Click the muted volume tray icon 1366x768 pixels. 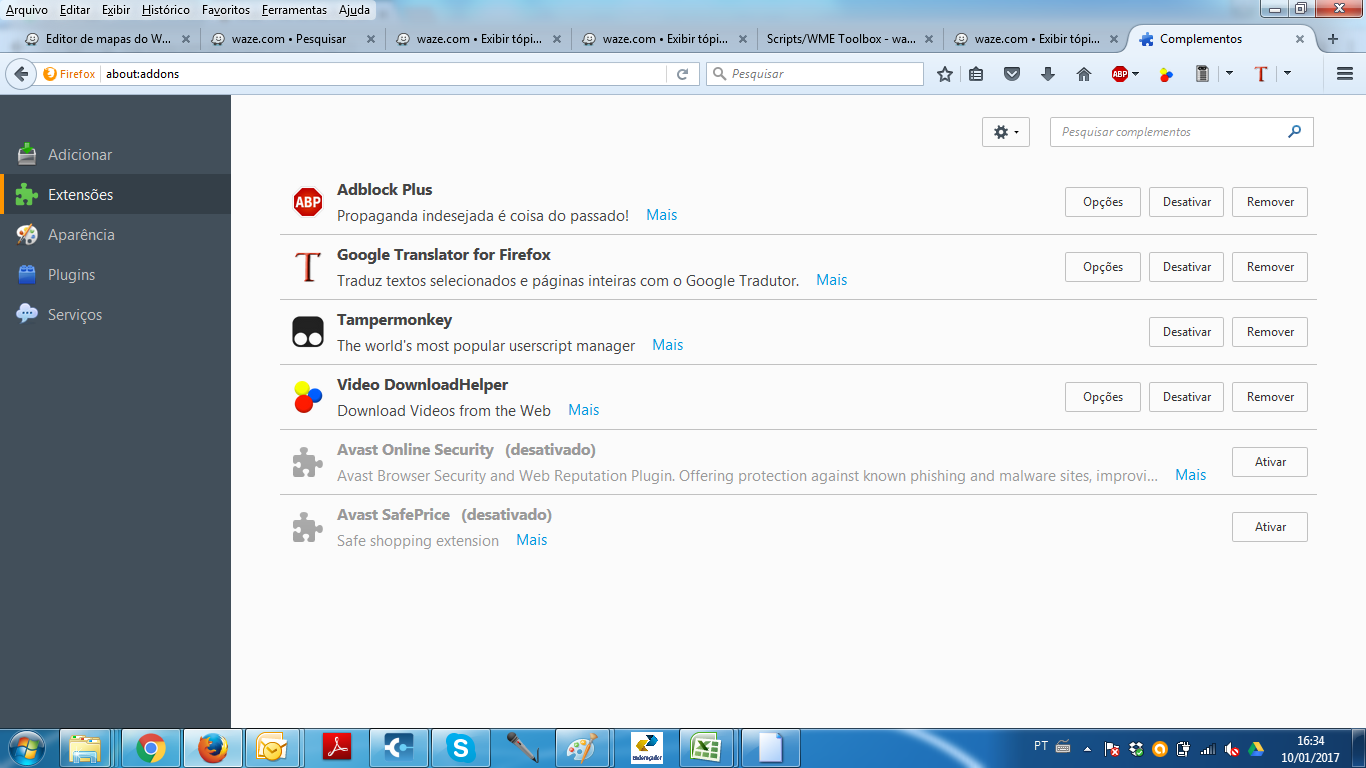point(1232,748)
